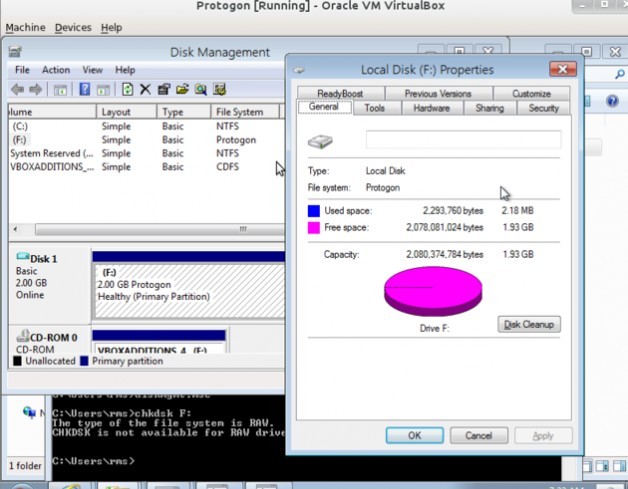The image size is (628, 489).
Task: Open the File menu in Disk Management
Action: 22,70
